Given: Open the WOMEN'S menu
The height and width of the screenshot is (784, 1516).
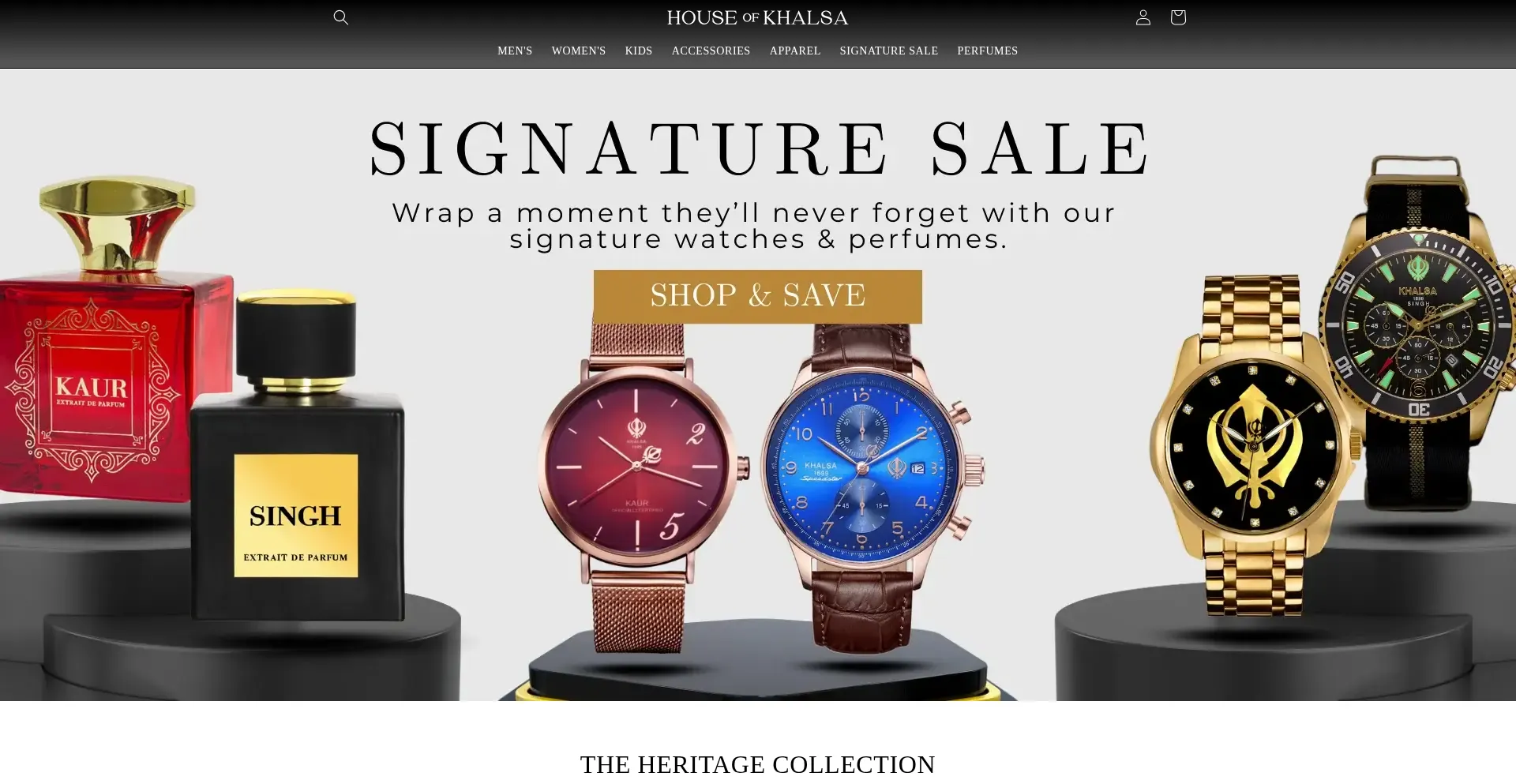Looking at the screenshot, I should 579,51.
